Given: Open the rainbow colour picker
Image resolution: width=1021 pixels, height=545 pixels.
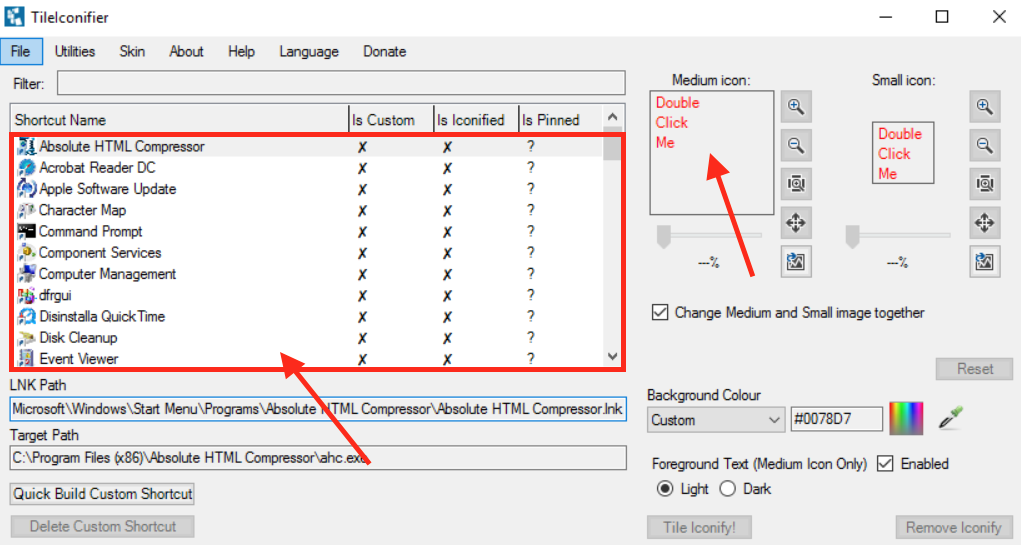Looking at the screenshot, I should click(906, 419).
